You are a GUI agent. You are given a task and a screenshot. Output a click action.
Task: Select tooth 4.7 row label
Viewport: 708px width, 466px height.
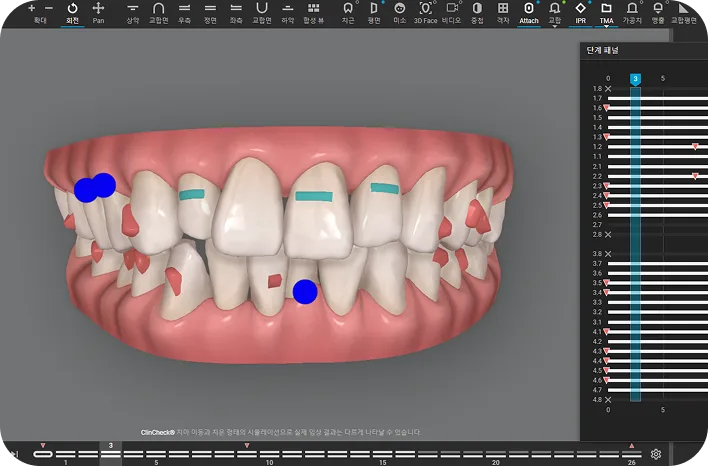point(597,390)
